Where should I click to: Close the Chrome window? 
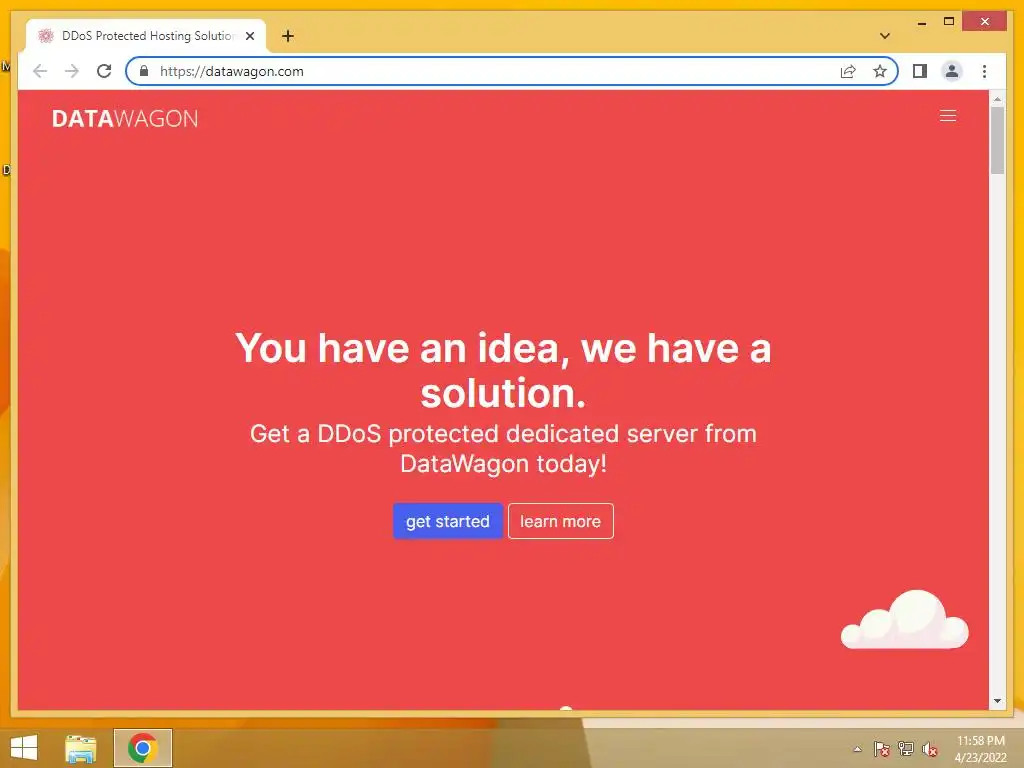tap(985, 22)
